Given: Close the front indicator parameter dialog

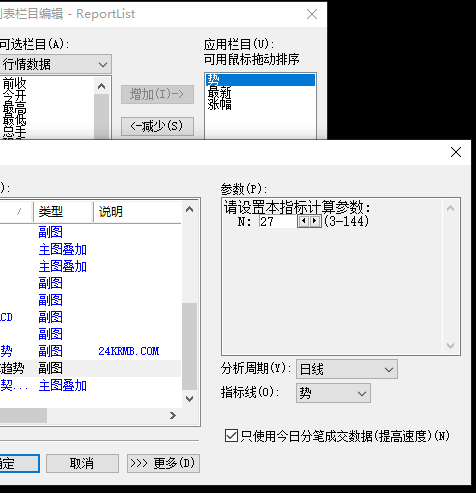Looking at the screenshot, I should [456, 152].
